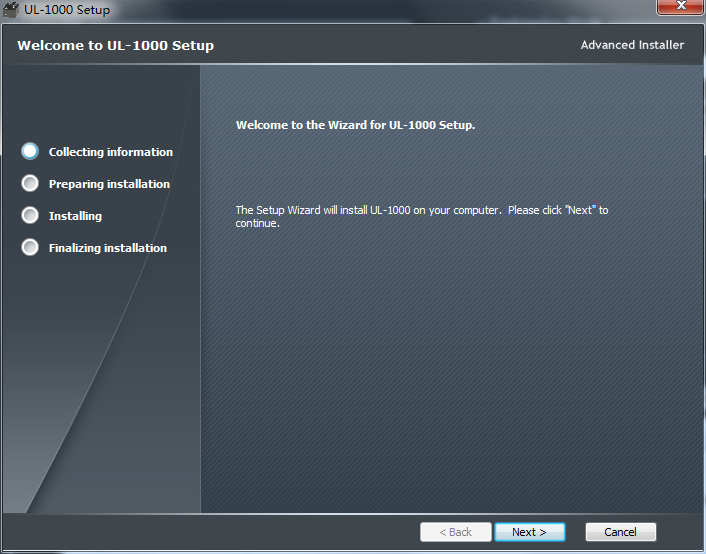This screenshot has width=706, height=554.
Task: Click the 'Collecting information' label
Action: pyautogui.click(x=111, y=152)
